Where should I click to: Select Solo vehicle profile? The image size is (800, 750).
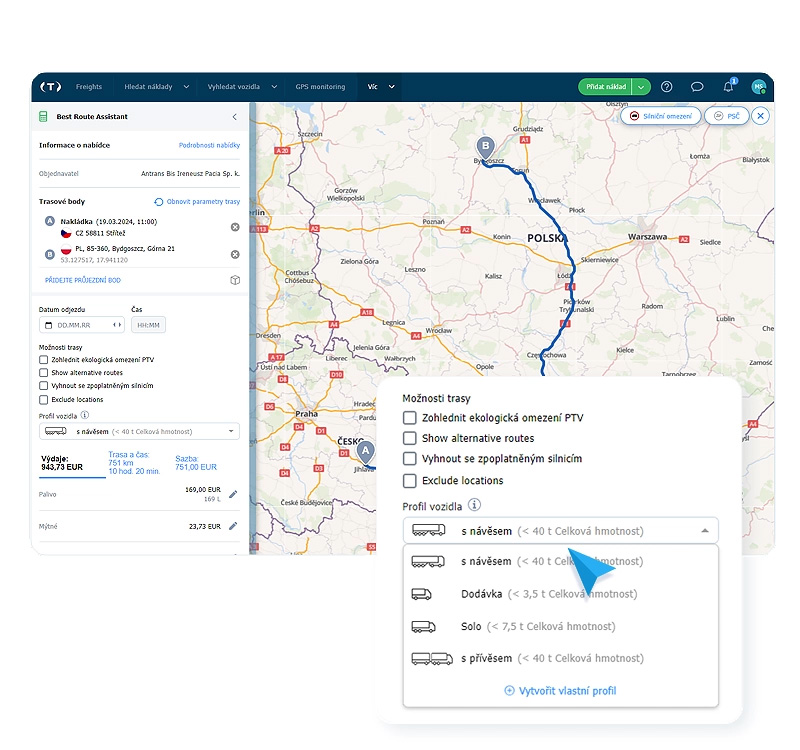tap(560, 626)
